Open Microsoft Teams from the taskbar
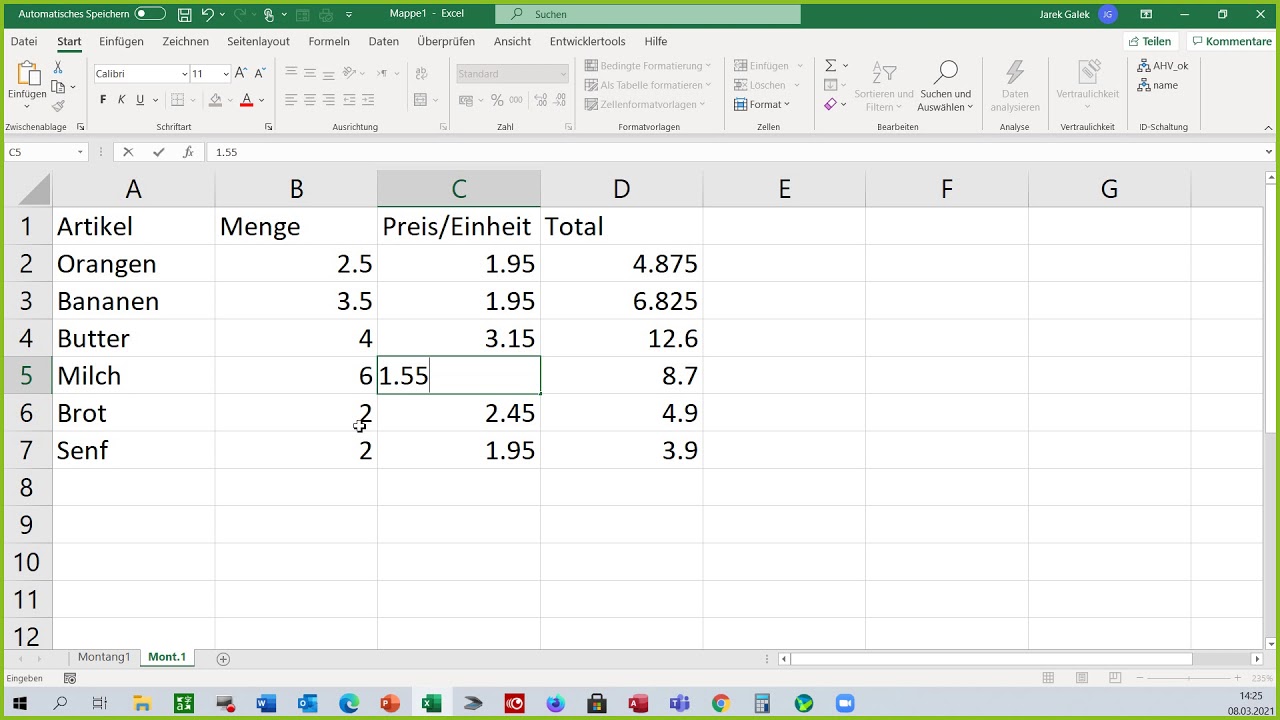This screenshot has width=1280, height=720. (679, 704)
